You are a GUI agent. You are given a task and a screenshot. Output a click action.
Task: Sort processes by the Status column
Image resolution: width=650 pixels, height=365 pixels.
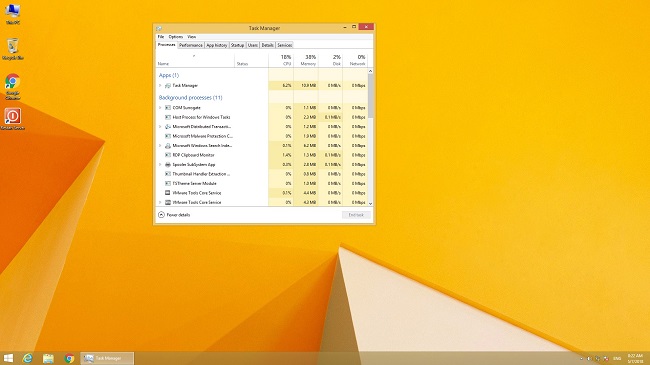(x=251, y=60)
